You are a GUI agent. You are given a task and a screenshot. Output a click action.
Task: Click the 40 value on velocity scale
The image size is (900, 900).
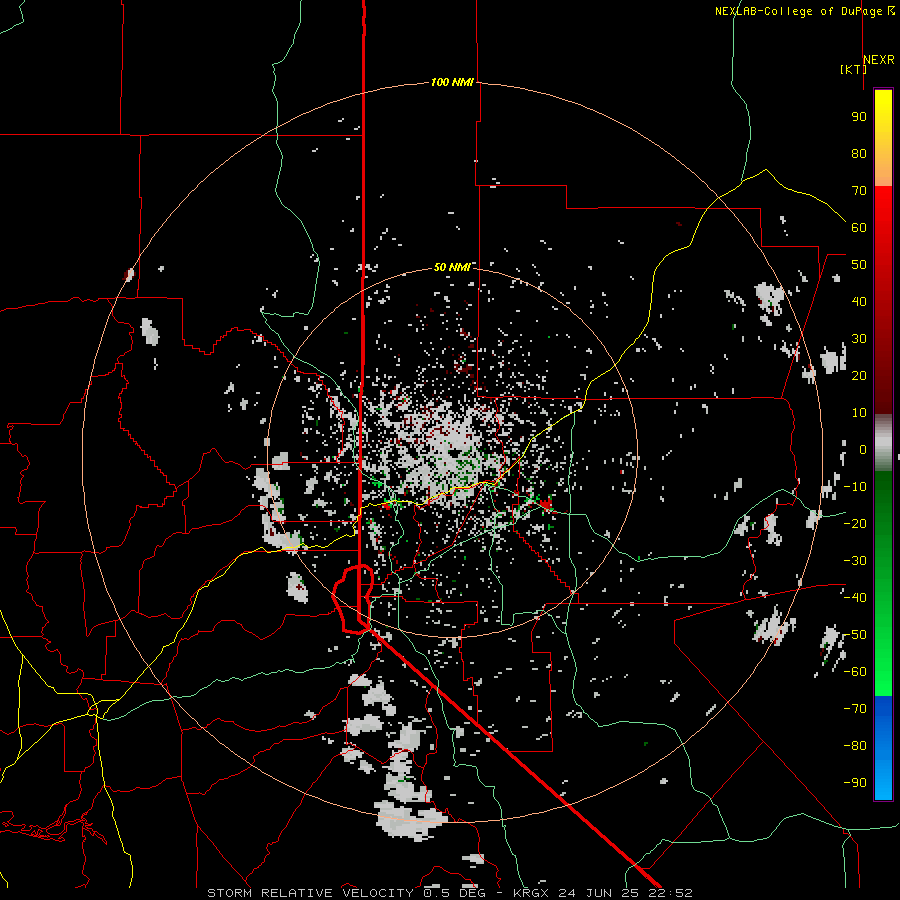[x=859, y=301]
